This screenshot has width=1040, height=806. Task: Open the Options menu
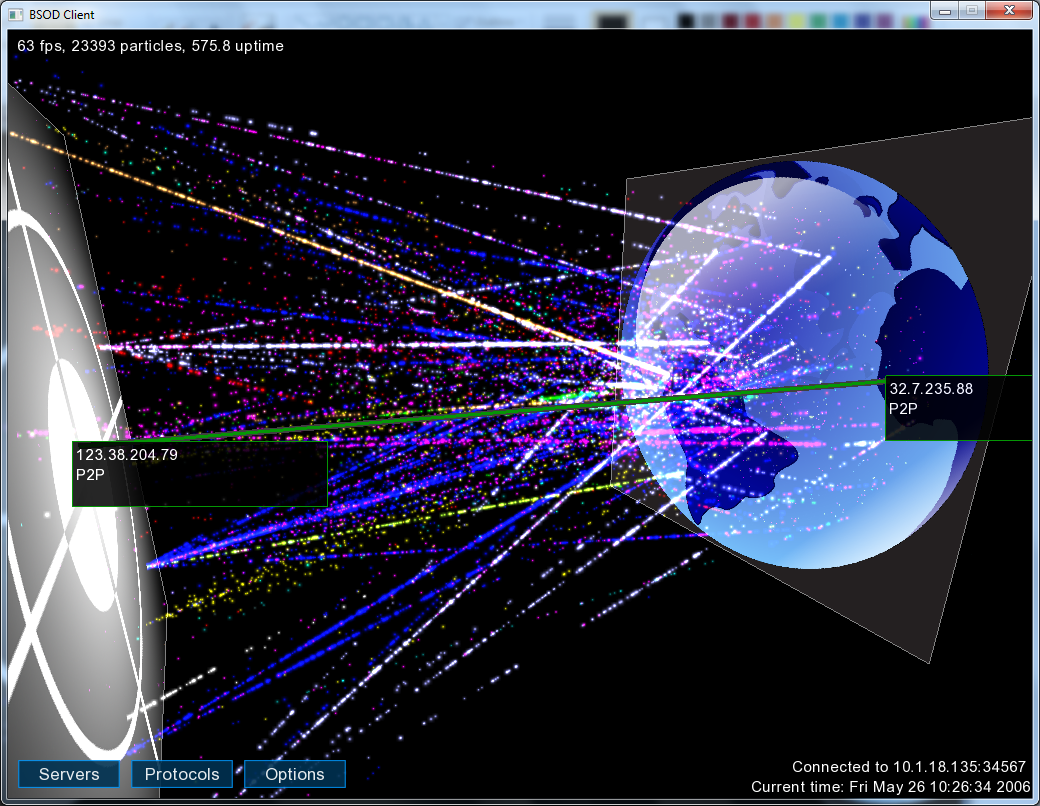pyautogui.click(x=295, y=774)
